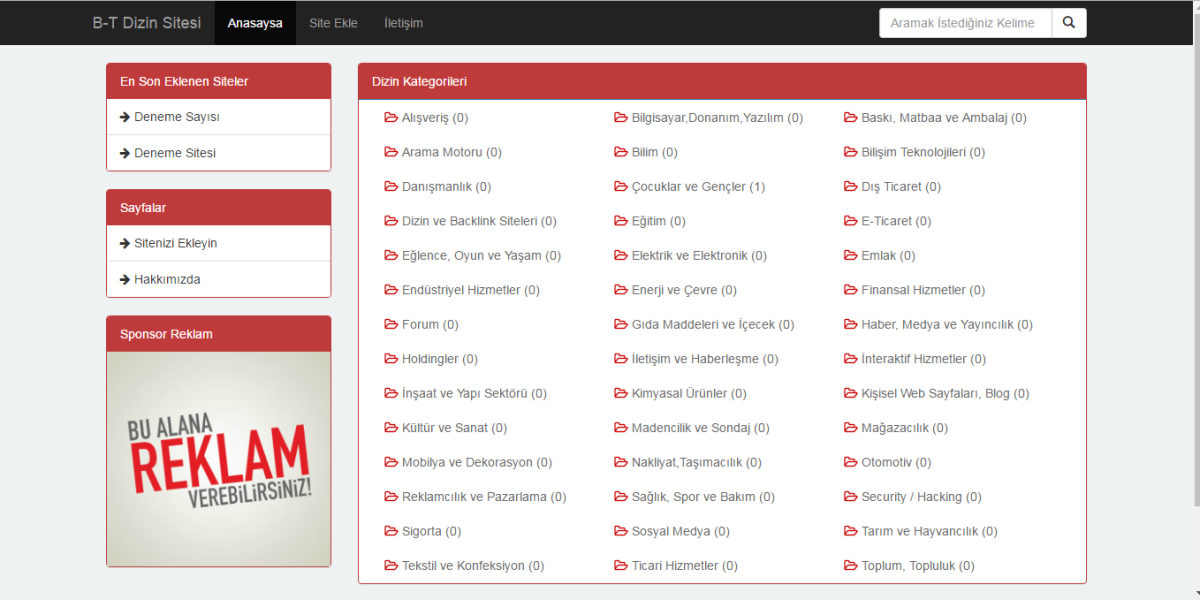Viewport: 1200px width, 600px height.
Task: Click folder icon beside Forum category
Action: tap(391, 324)
